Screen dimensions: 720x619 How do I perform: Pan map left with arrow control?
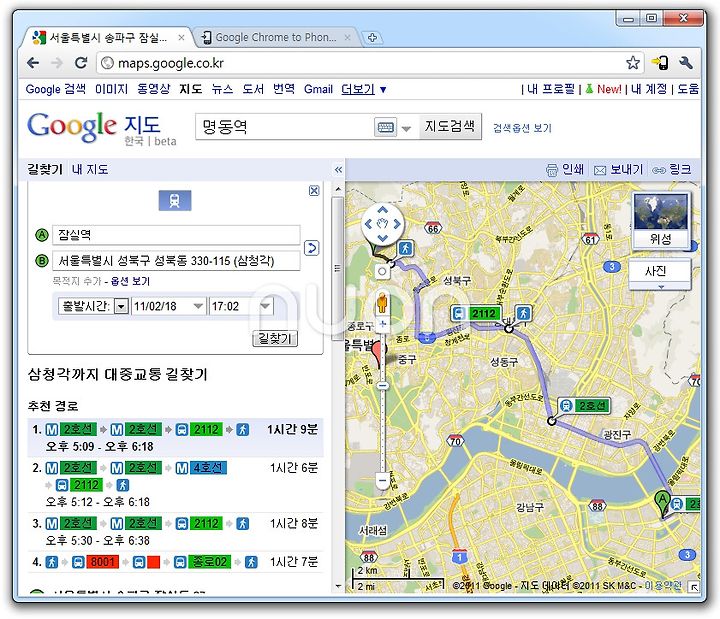[368, 224]
